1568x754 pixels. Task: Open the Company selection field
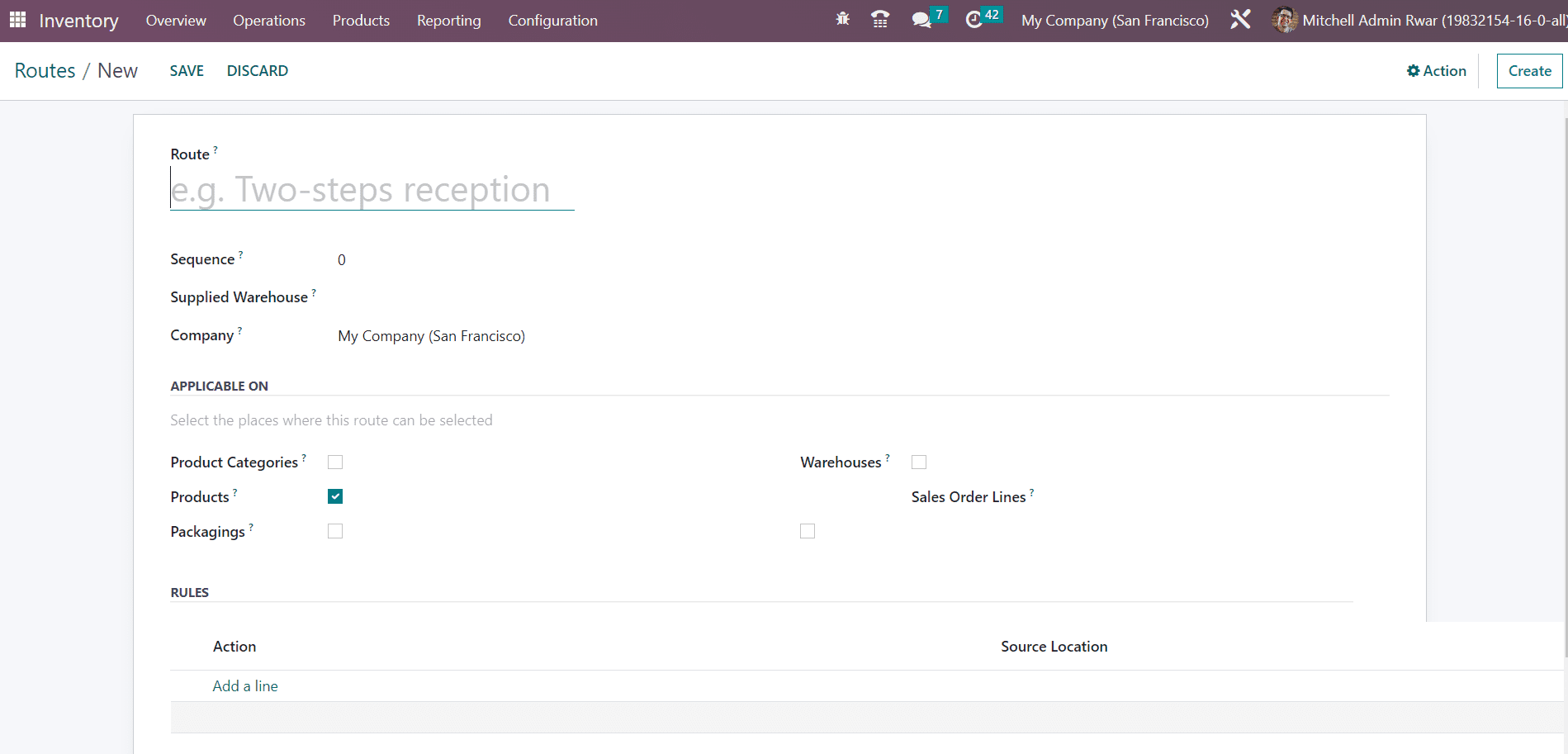point(431,336)
